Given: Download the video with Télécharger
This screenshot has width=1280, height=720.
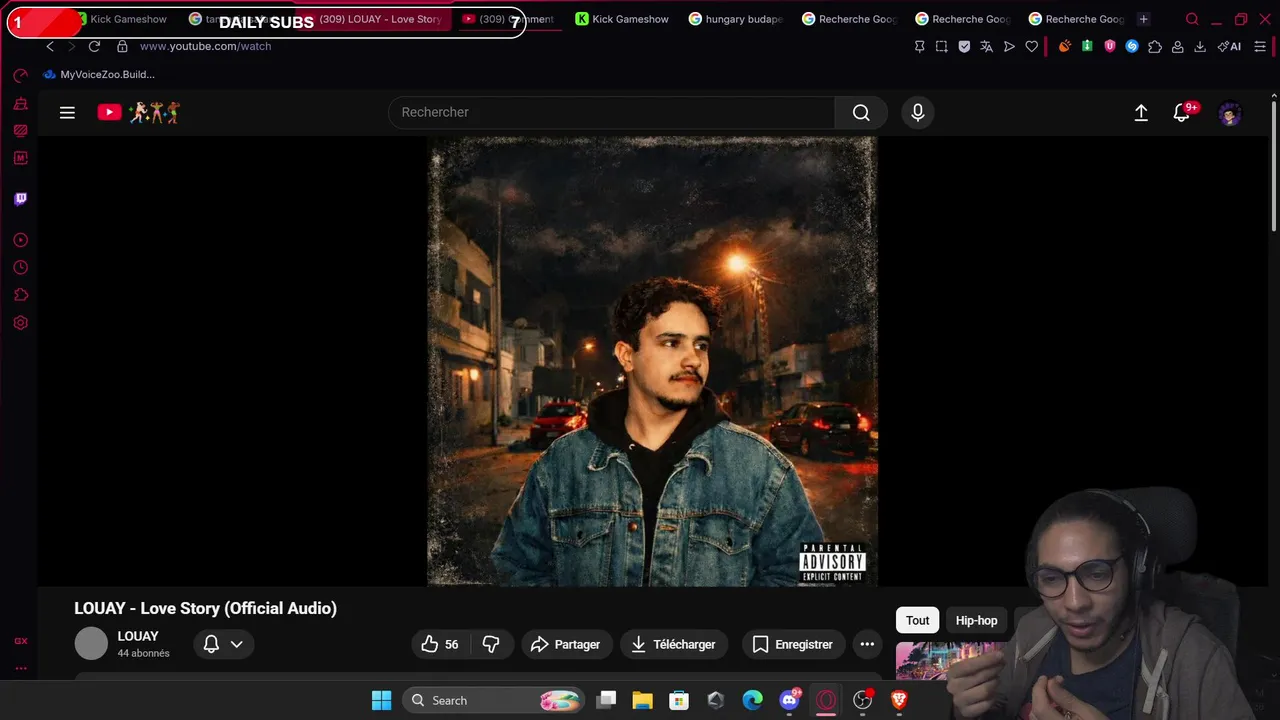Looking at the screenshot, I should [674, 644].
